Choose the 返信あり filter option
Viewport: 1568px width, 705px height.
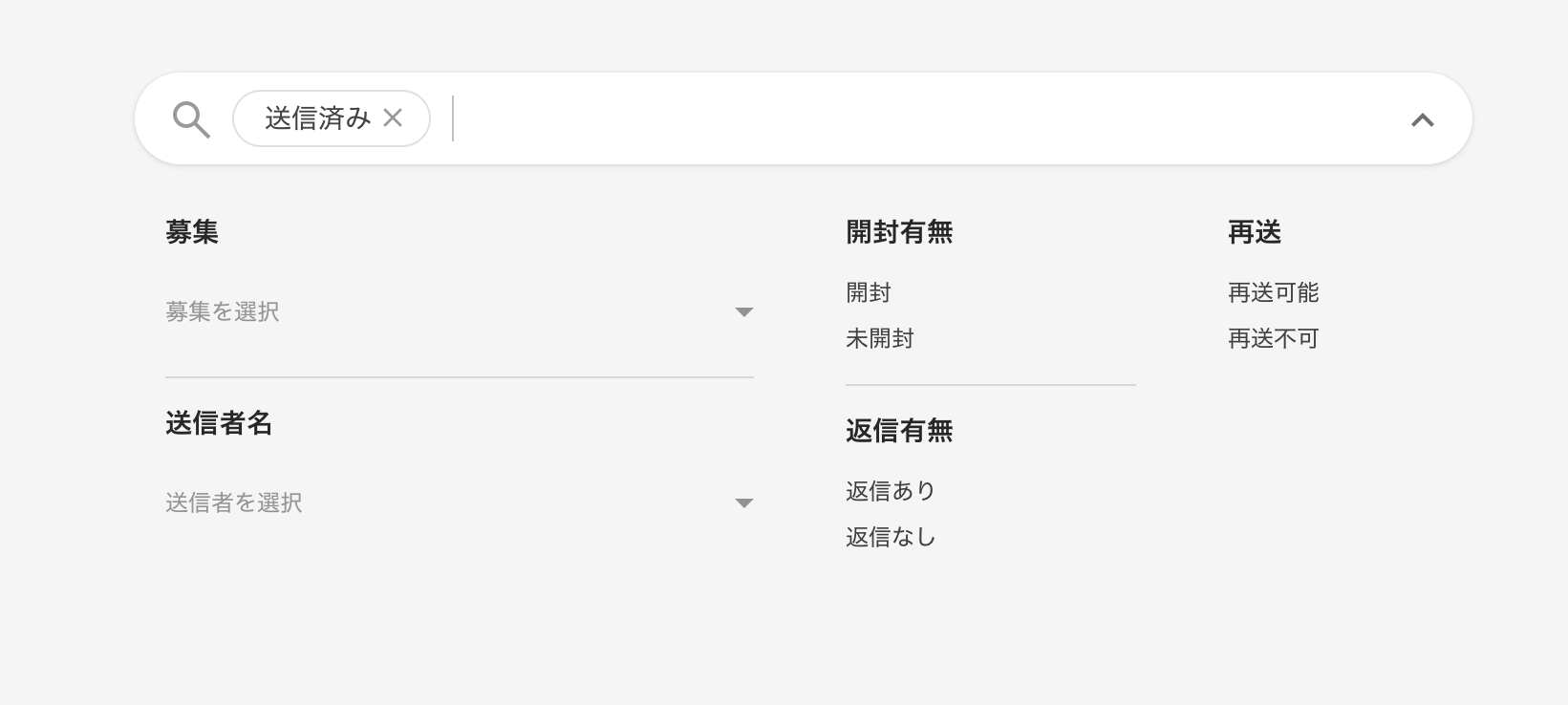click(x=891, y=491)
